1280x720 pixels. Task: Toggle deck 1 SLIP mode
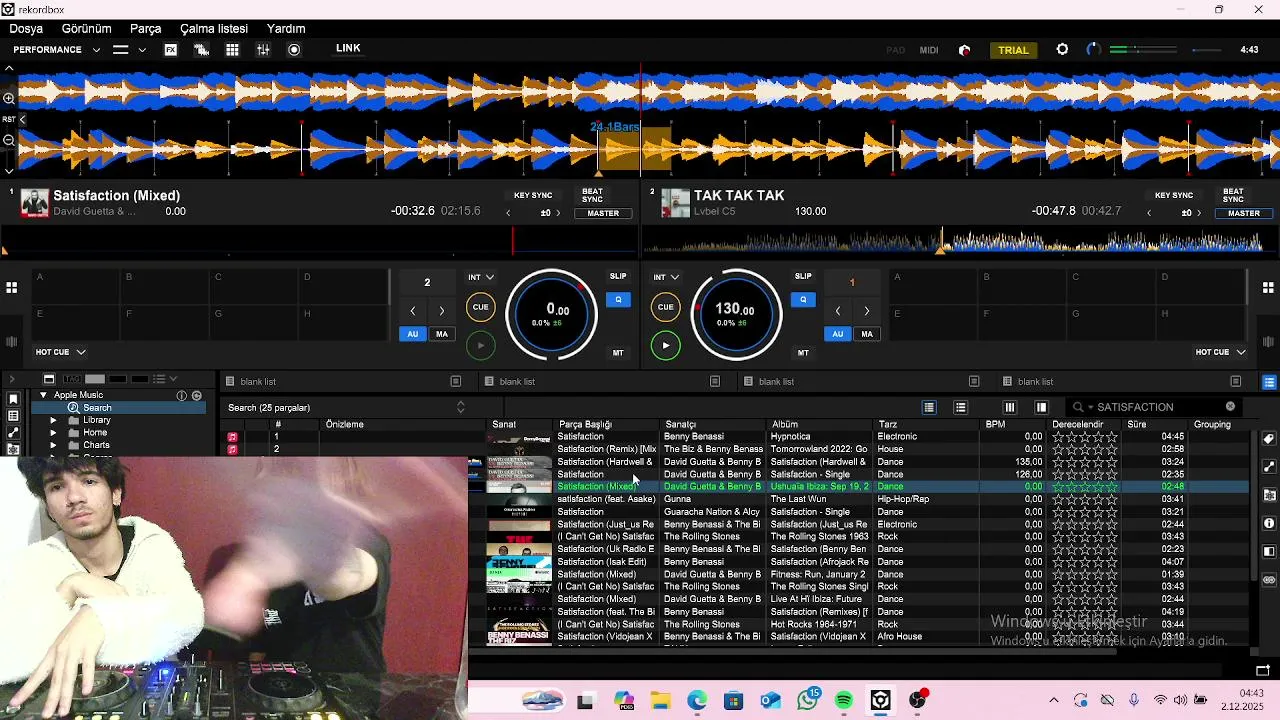pyautogui.click(x=618, y=277)
